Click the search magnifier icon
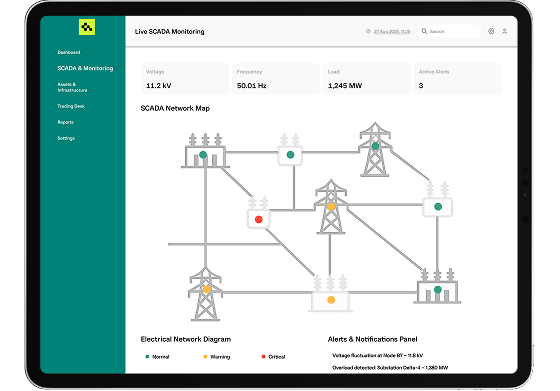 point(424,31)
